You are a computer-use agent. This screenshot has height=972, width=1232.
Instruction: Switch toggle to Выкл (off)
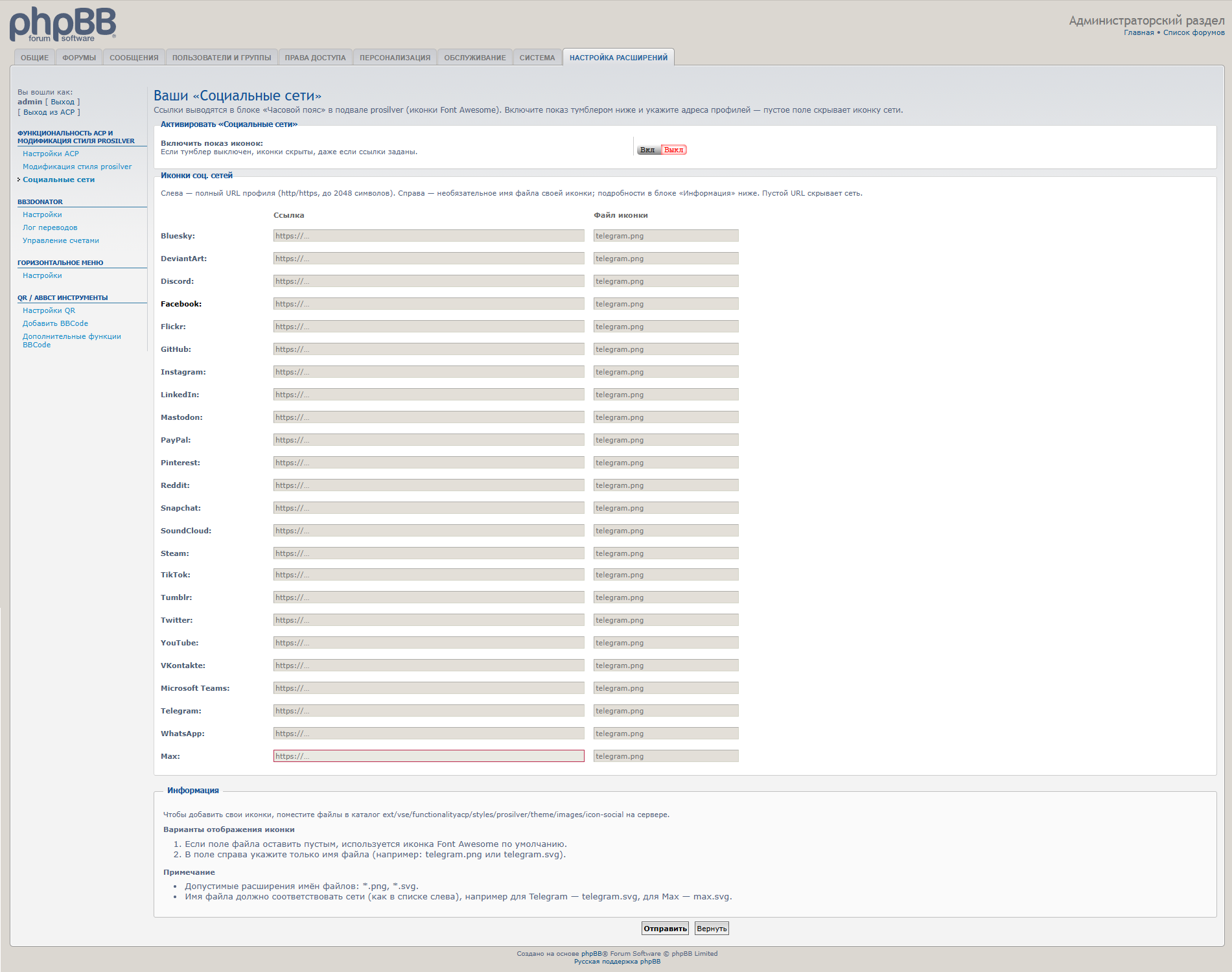[673, 150]
